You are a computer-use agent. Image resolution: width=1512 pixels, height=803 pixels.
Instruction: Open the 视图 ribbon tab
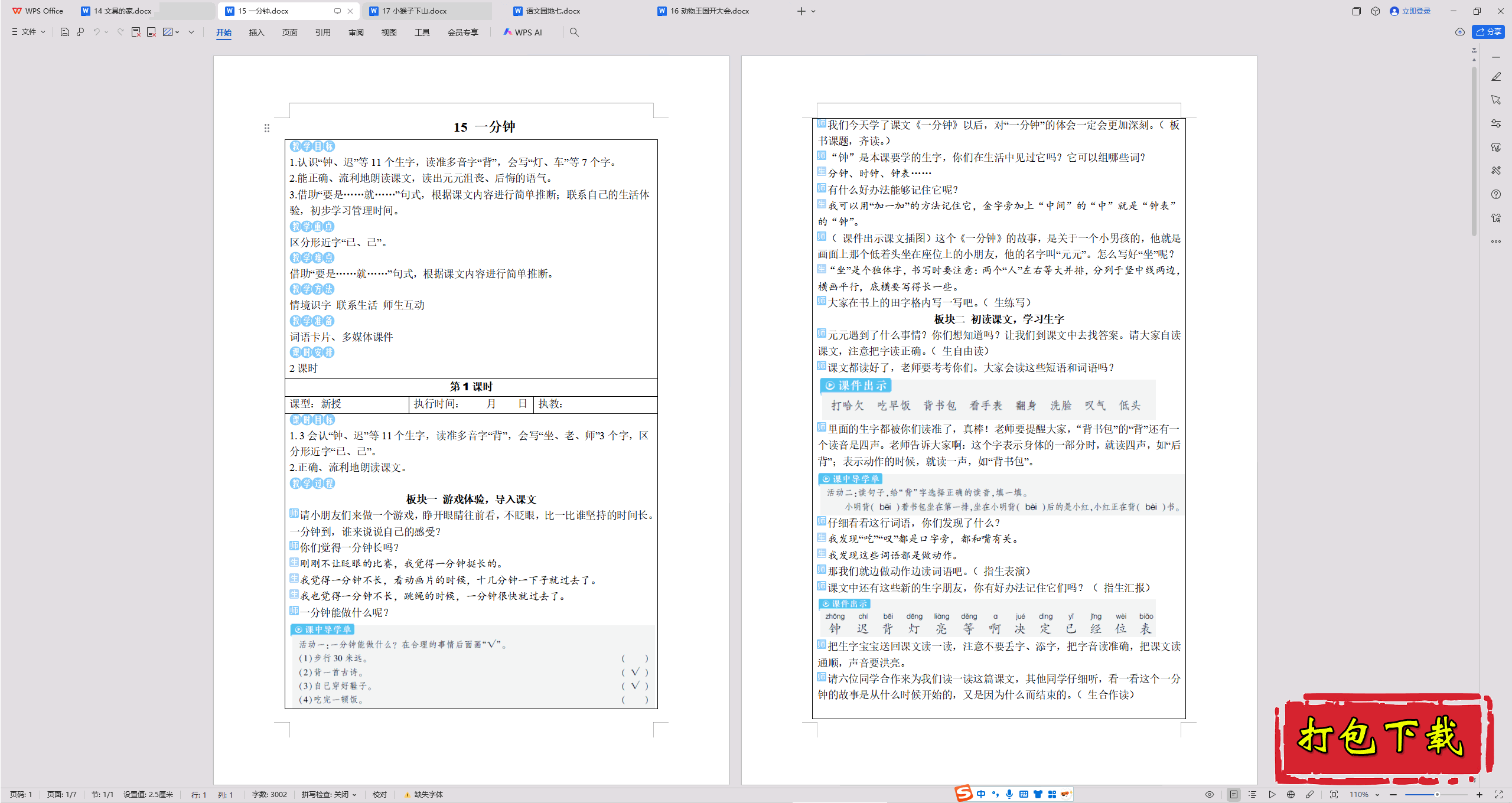click(389, 32)
